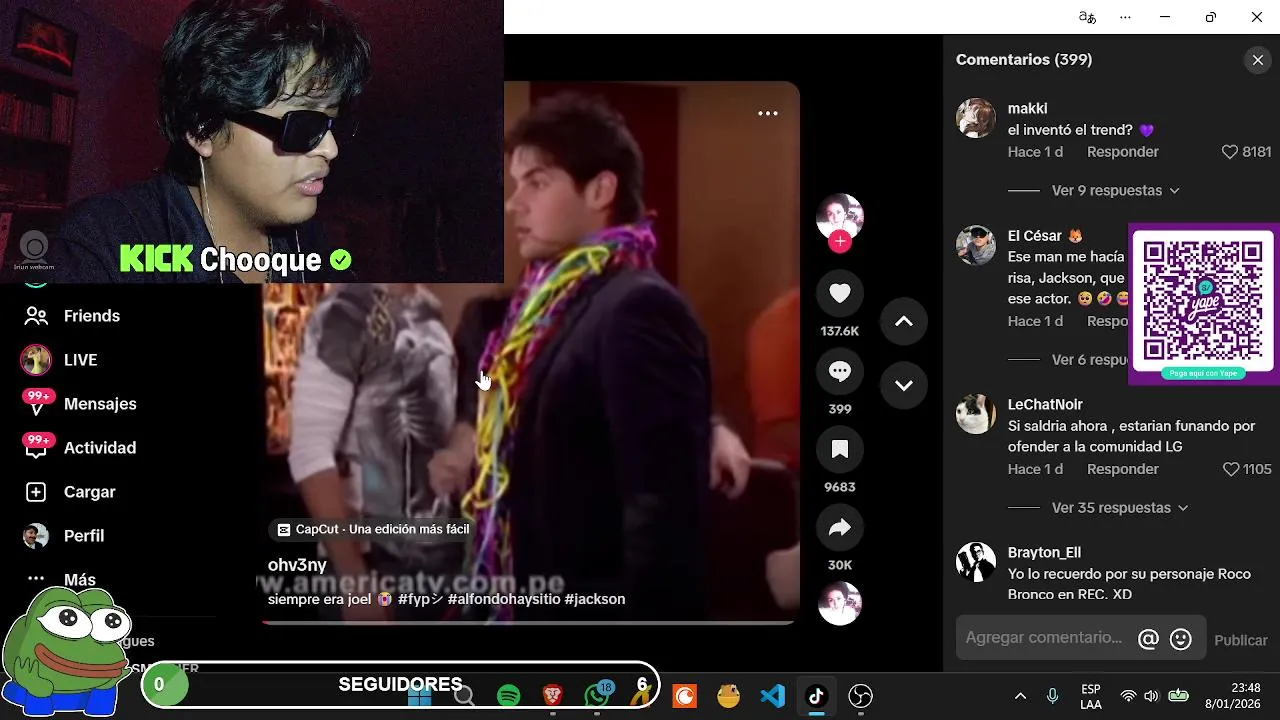The image size is (1280, 720).
Task: Go to previous video with up chevron
Action: (x=904, y=321)
